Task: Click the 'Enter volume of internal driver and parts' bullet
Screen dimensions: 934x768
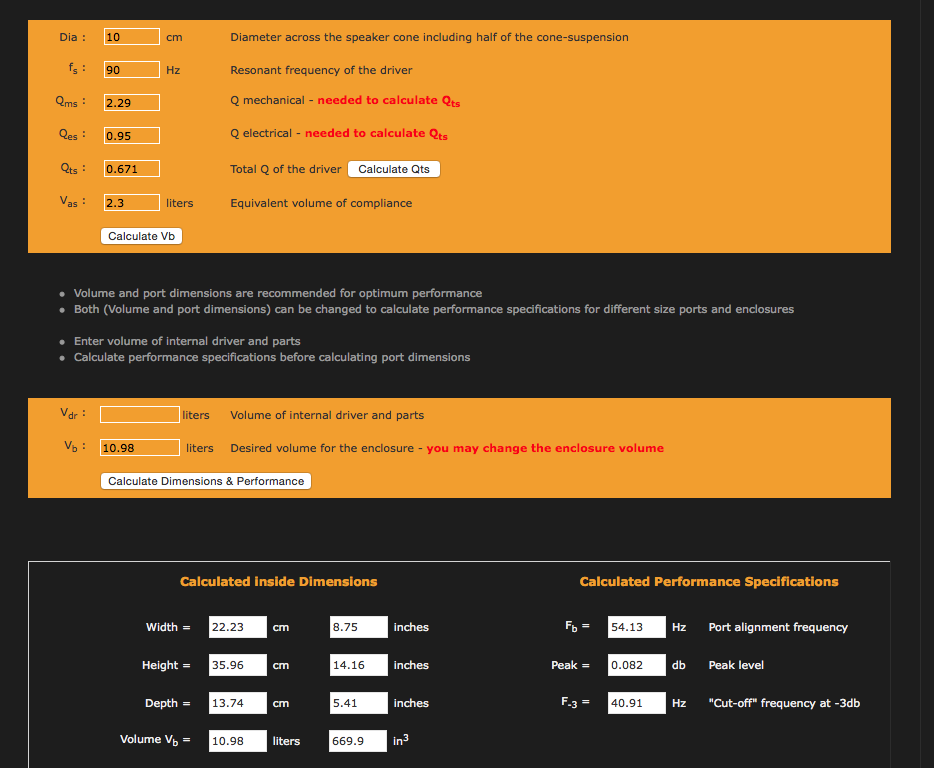Action: pos(187,341)
